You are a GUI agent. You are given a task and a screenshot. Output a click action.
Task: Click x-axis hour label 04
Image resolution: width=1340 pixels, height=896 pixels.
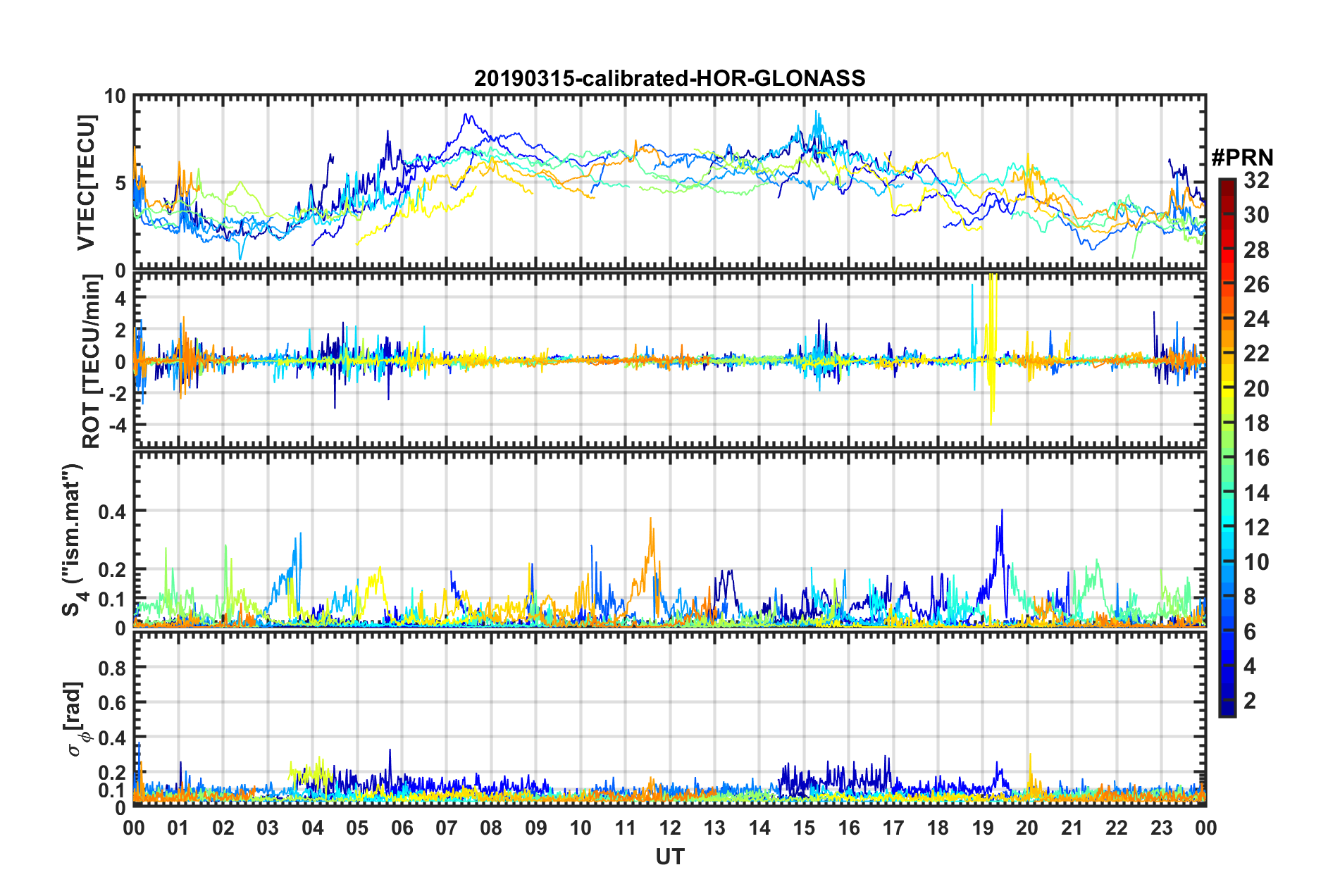pos(313,828)
